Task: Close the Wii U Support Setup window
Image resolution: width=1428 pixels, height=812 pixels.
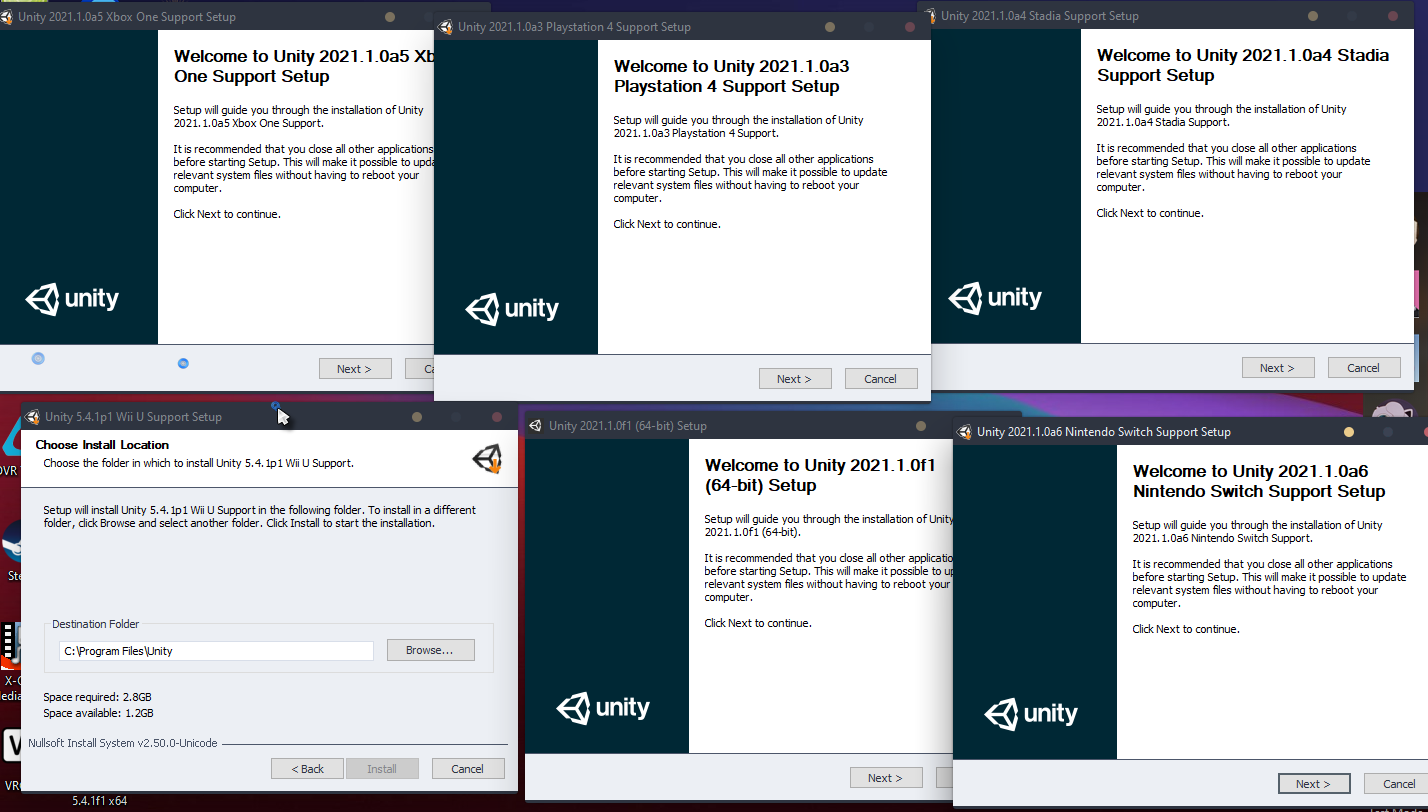Action: click(497, 417)
